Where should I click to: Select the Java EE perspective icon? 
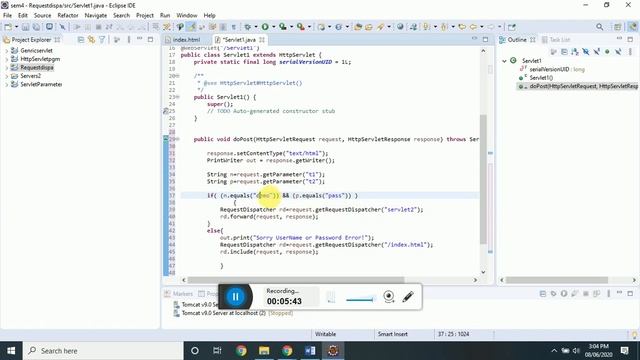[x=633, y=27]
